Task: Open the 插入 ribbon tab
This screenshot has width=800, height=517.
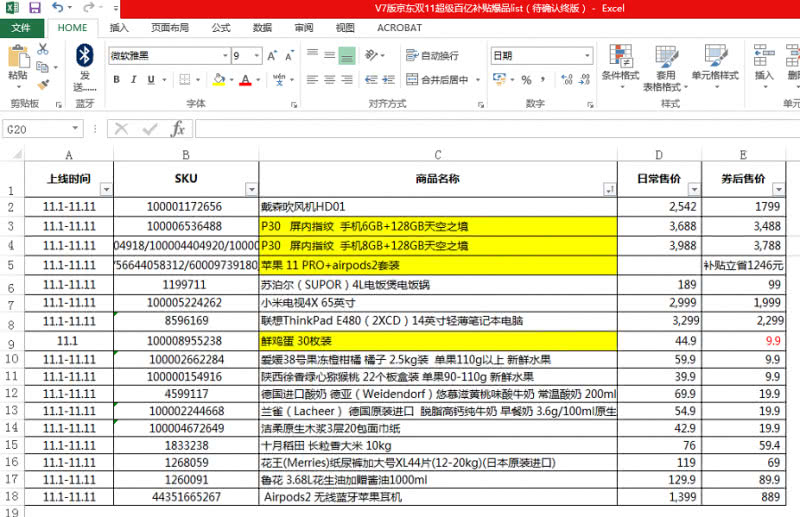Action: [119, 28]
